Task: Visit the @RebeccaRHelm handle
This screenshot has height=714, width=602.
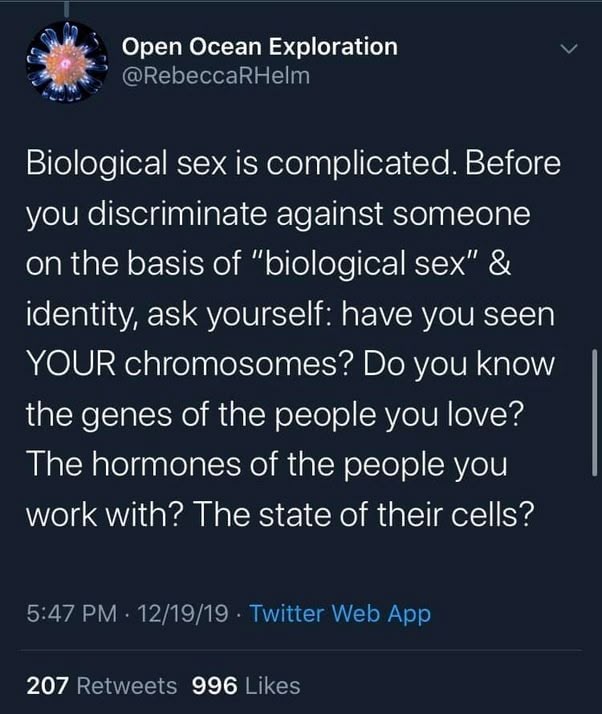Action: pyautogui.click(x=215, y=76)
